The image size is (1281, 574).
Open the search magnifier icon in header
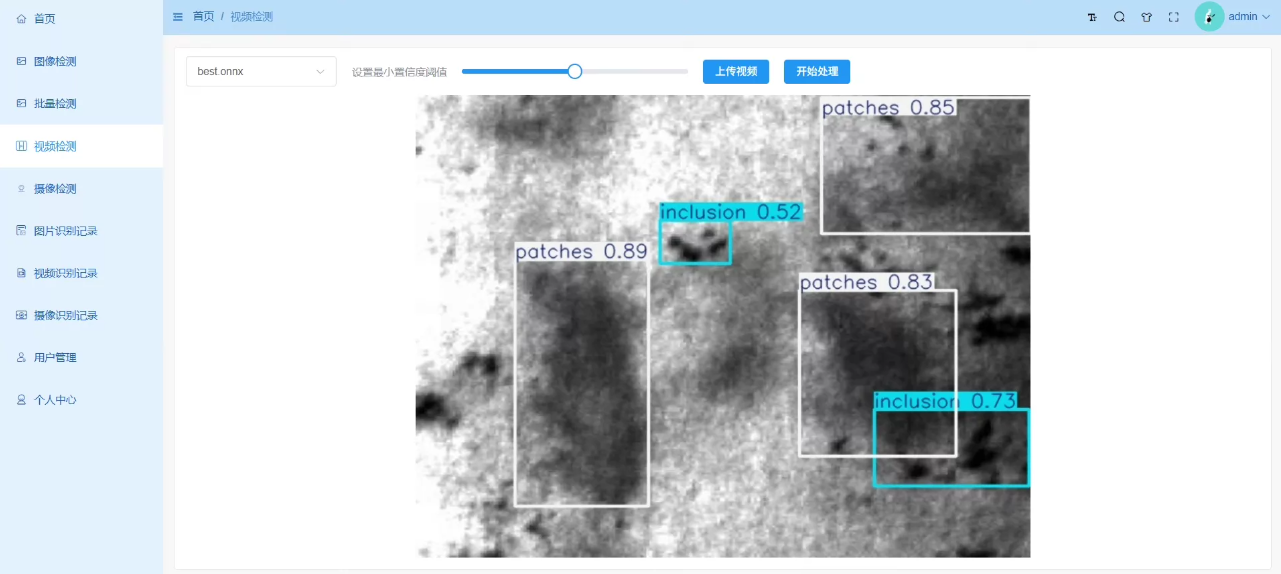(1119, 17)
